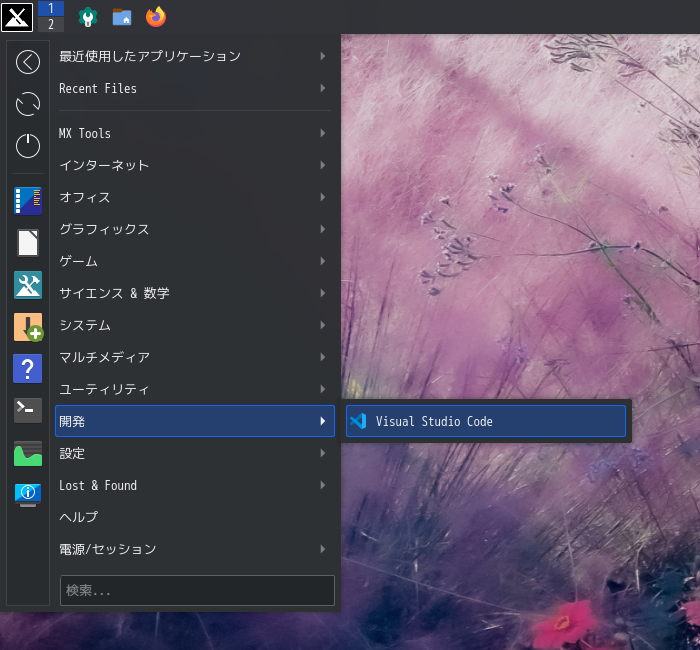Open the 電源/セッション submenu

(195, 549)
